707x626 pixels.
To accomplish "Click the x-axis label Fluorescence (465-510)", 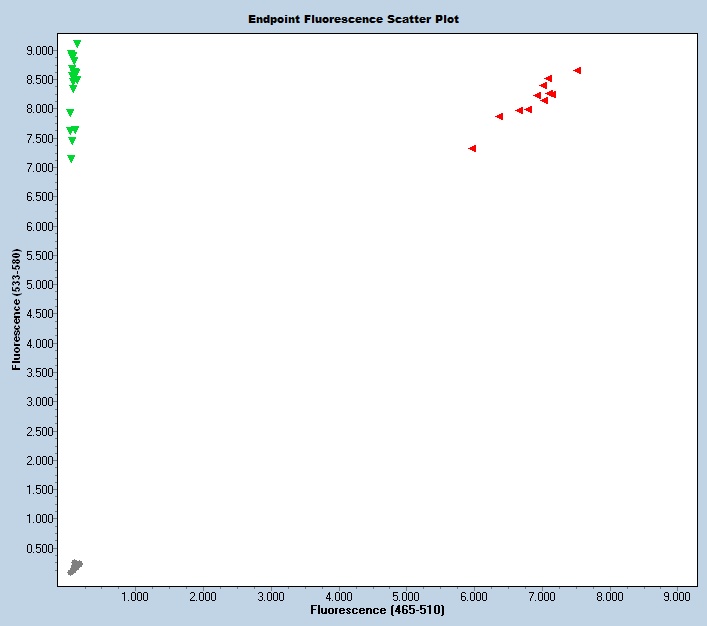I will pyautogui.click(x=377, y=609).
